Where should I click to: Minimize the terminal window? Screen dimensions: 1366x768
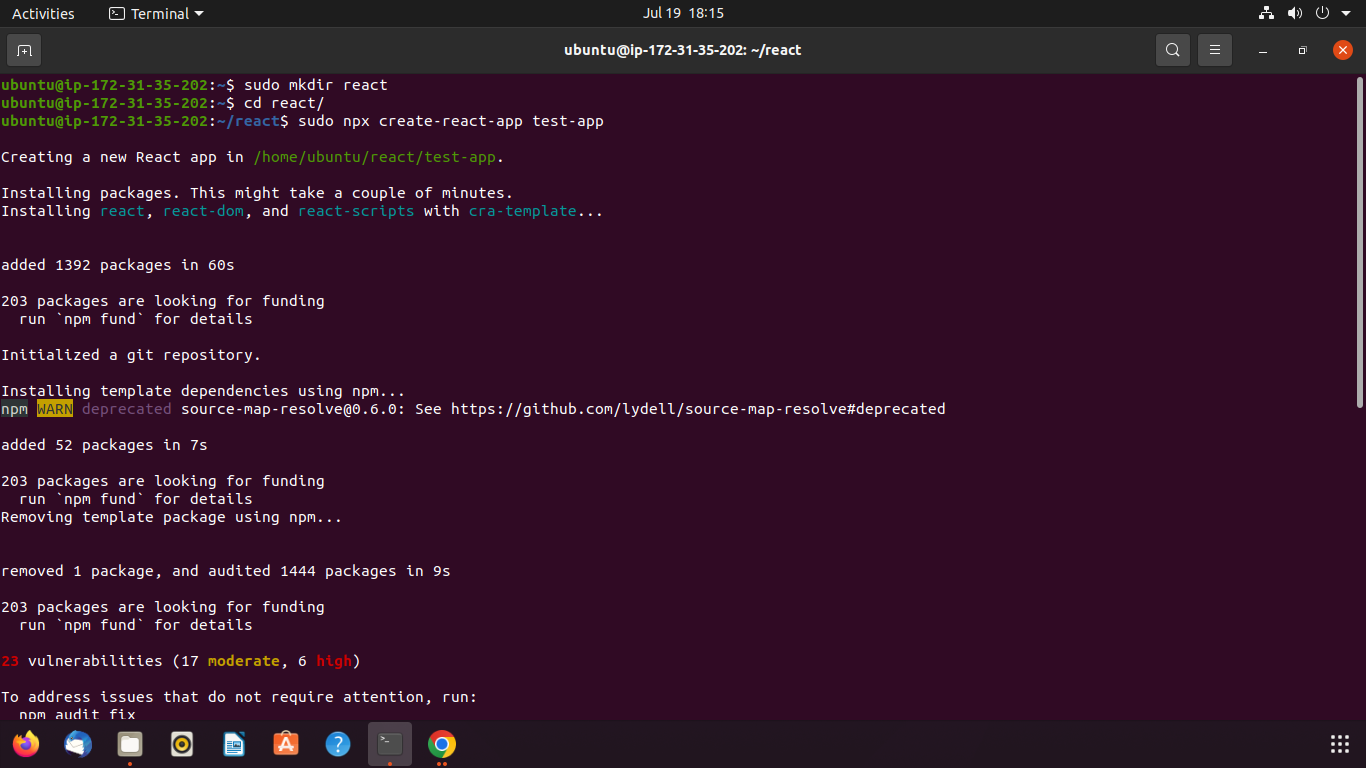(1263, 50)
